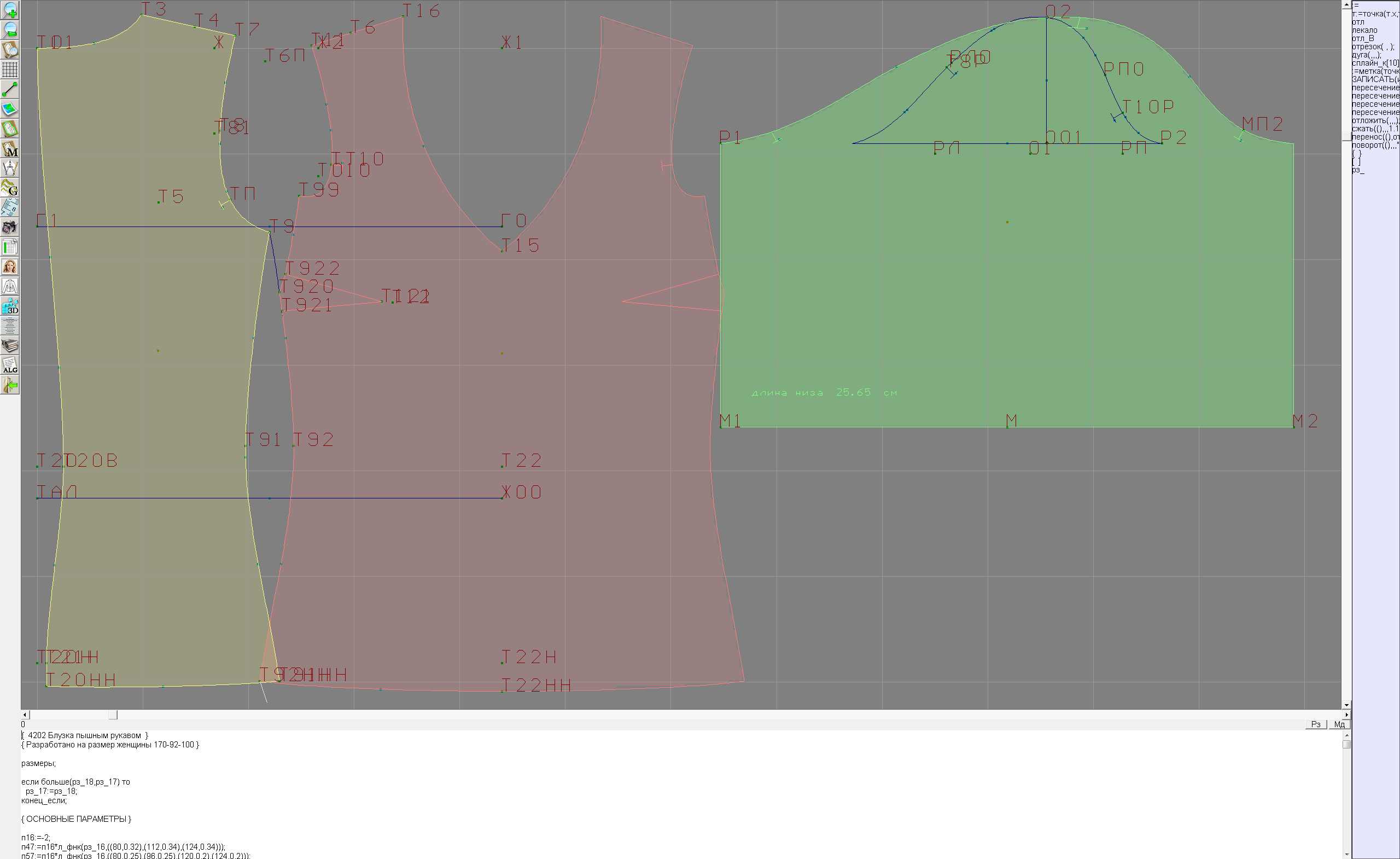Screen dimensions: 1400x859
Task: Click the camera snapshot icon
Action: click(x=10, y=228)
